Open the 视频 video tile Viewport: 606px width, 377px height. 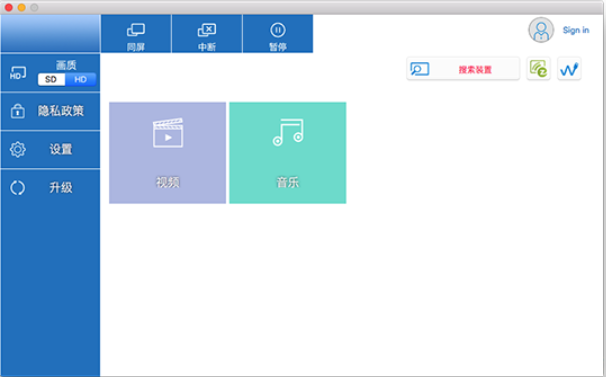click(167, 153)
